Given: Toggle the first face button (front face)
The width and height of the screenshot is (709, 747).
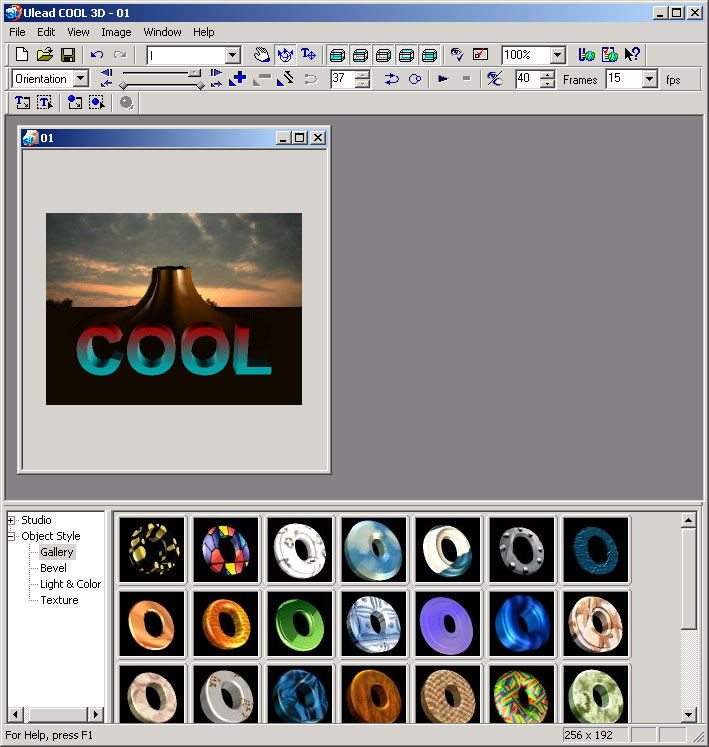Looking at the screenshot, I should 337,55.
